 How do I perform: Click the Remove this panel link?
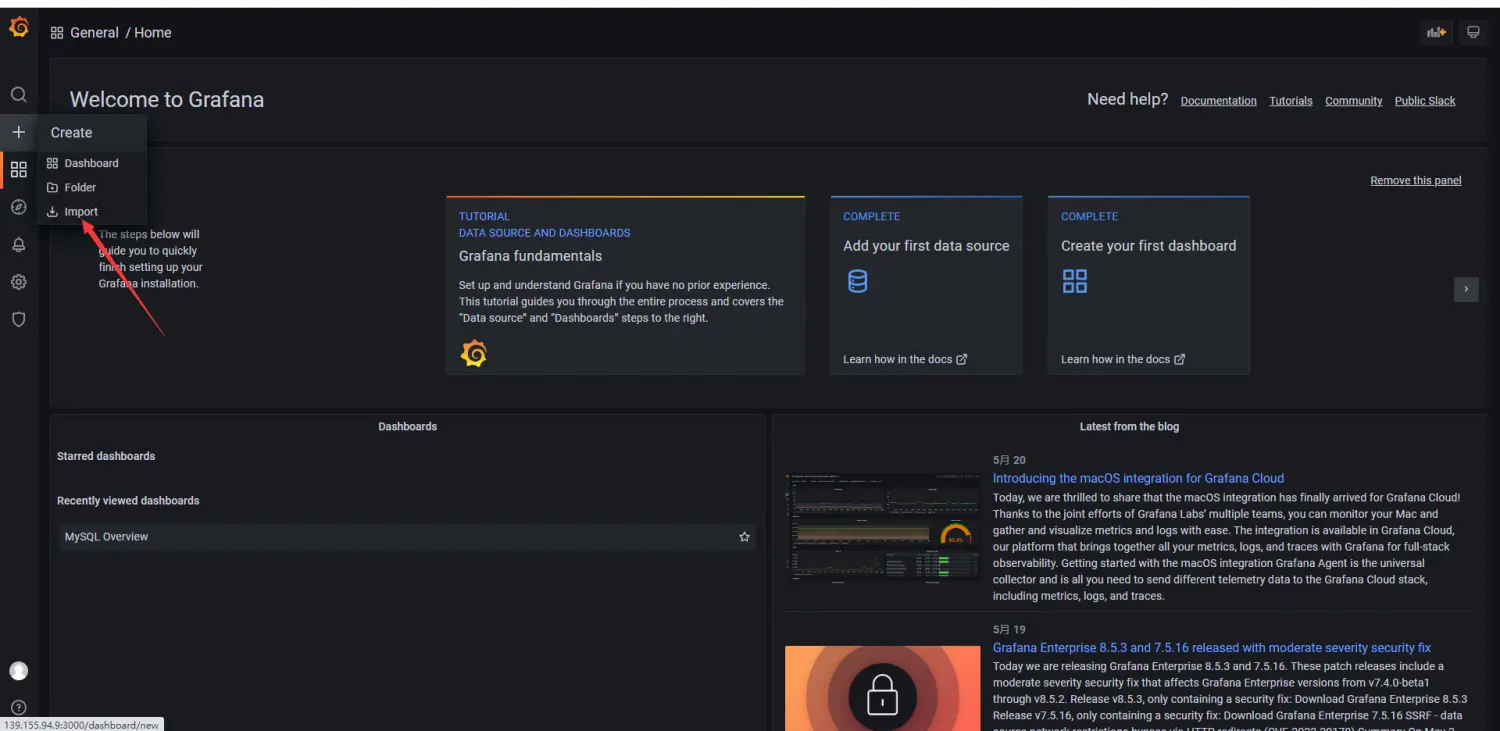(1415, 181)
